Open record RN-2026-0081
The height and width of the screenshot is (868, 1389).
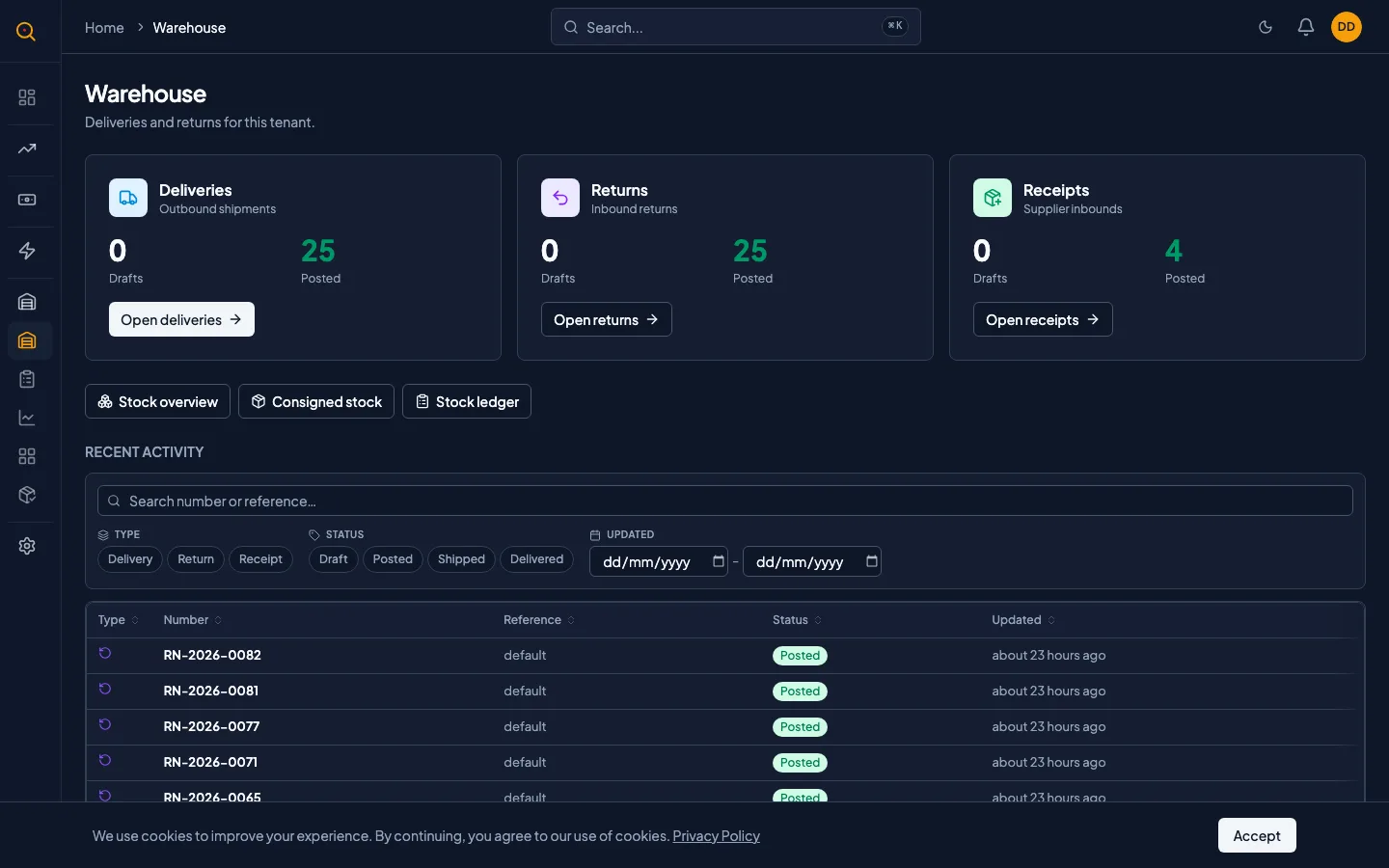pyautogui.click(x=210, y=691)
